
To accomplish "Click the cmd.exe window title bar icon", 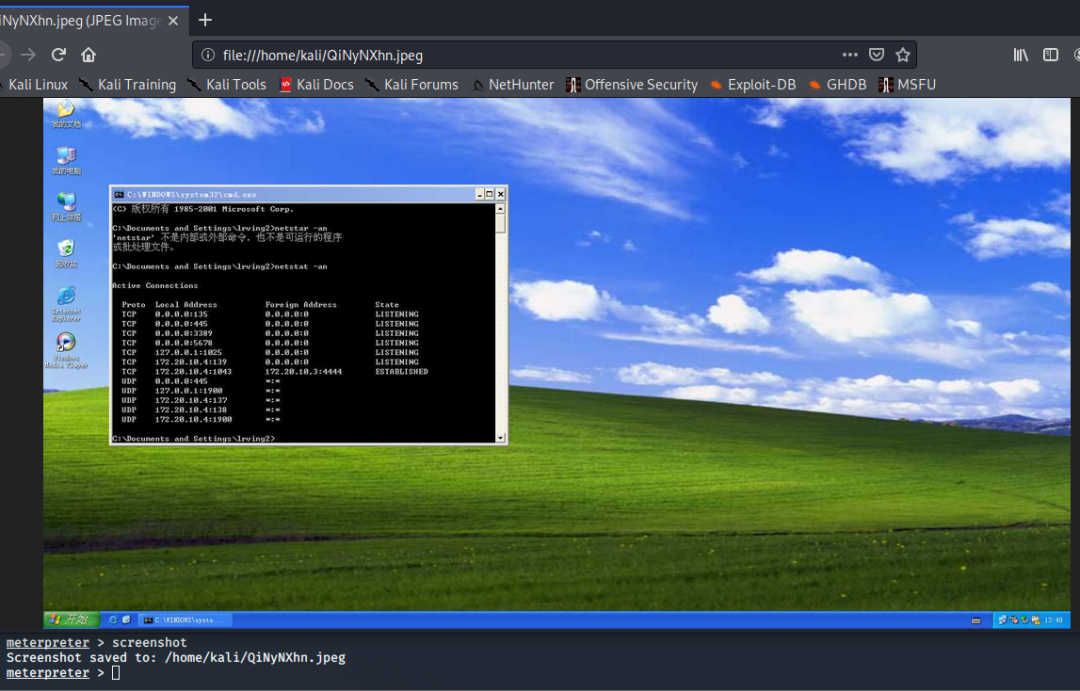I will [x=118, y=194].
